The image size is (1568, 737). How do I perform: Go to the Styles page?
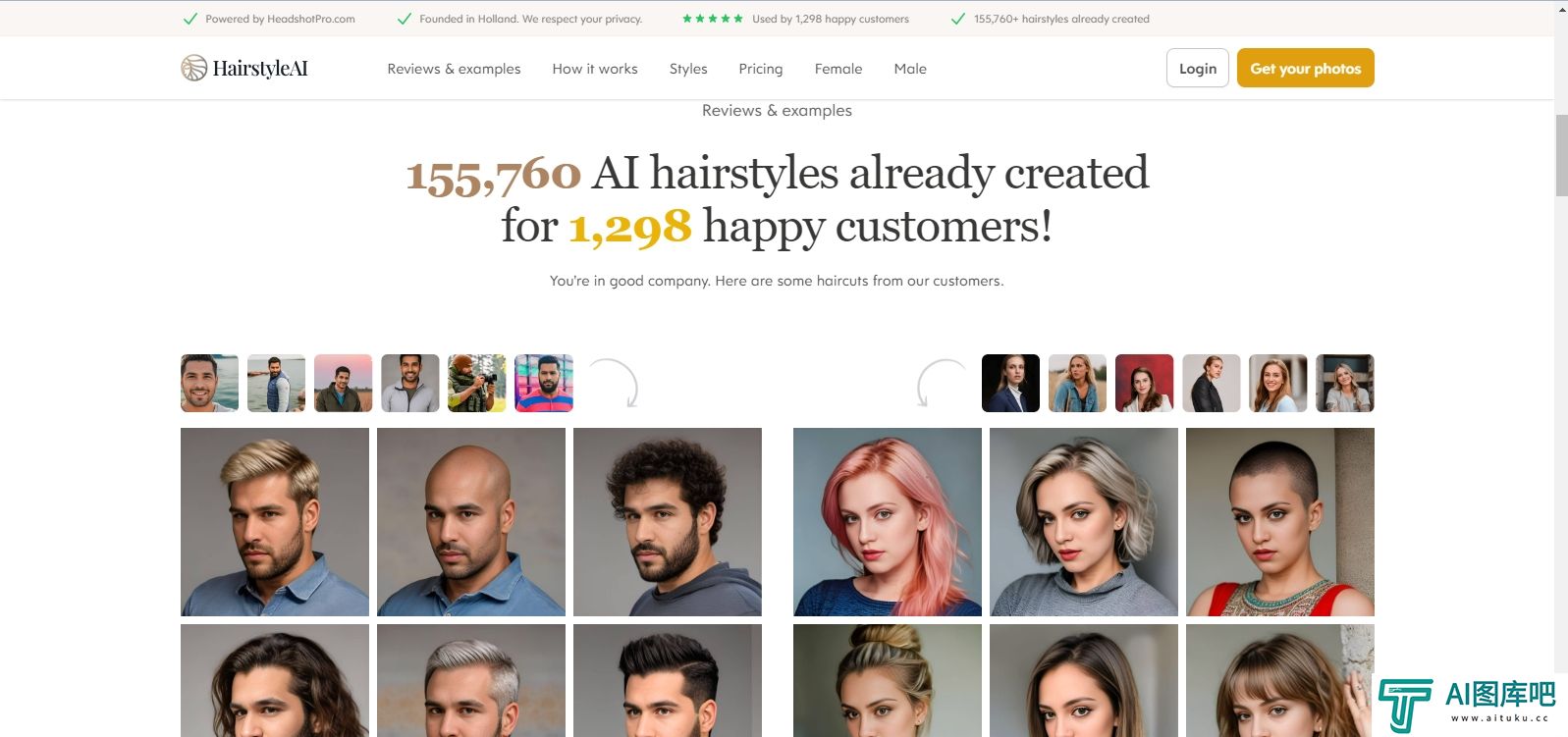click(x=688, y=69)
